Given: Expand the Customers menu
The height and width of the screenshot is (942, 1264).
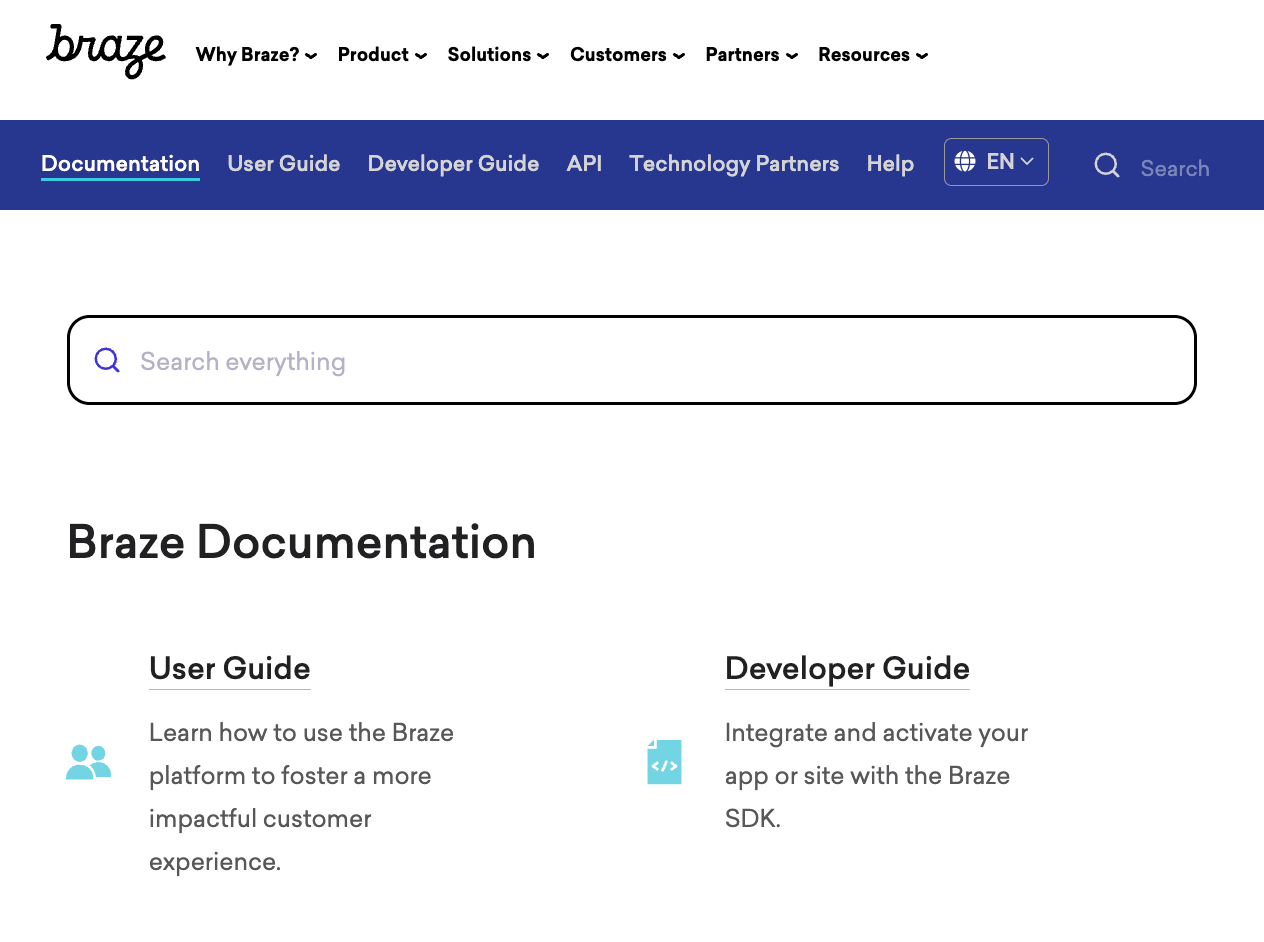Looking at the screenshot, I should tap(627, 55).
